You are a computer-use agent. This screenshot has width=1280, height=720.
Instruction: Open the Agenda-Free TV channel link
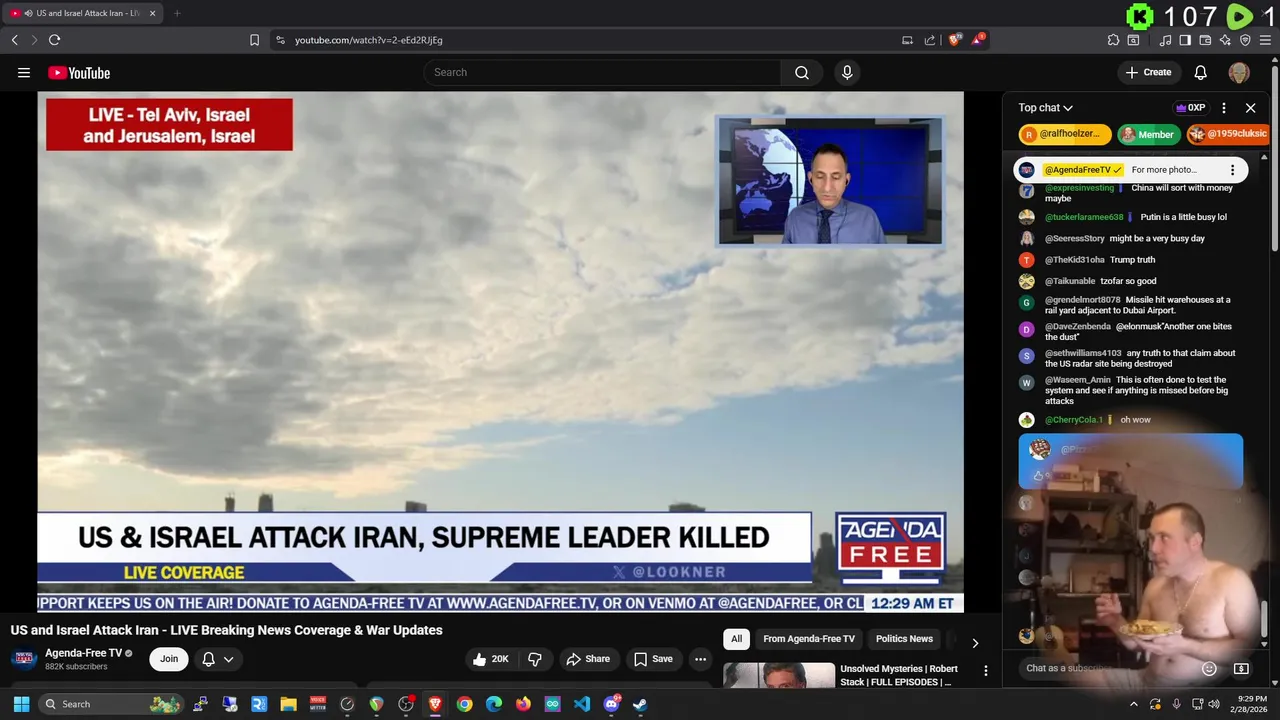coord(83,653)
